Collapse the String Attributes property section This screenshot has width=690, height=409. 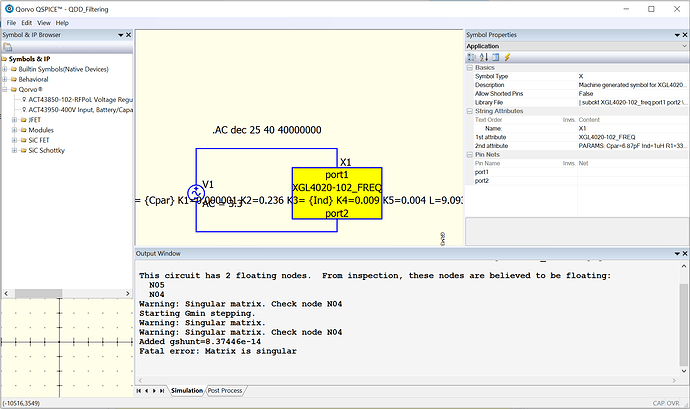pos(470,111)
